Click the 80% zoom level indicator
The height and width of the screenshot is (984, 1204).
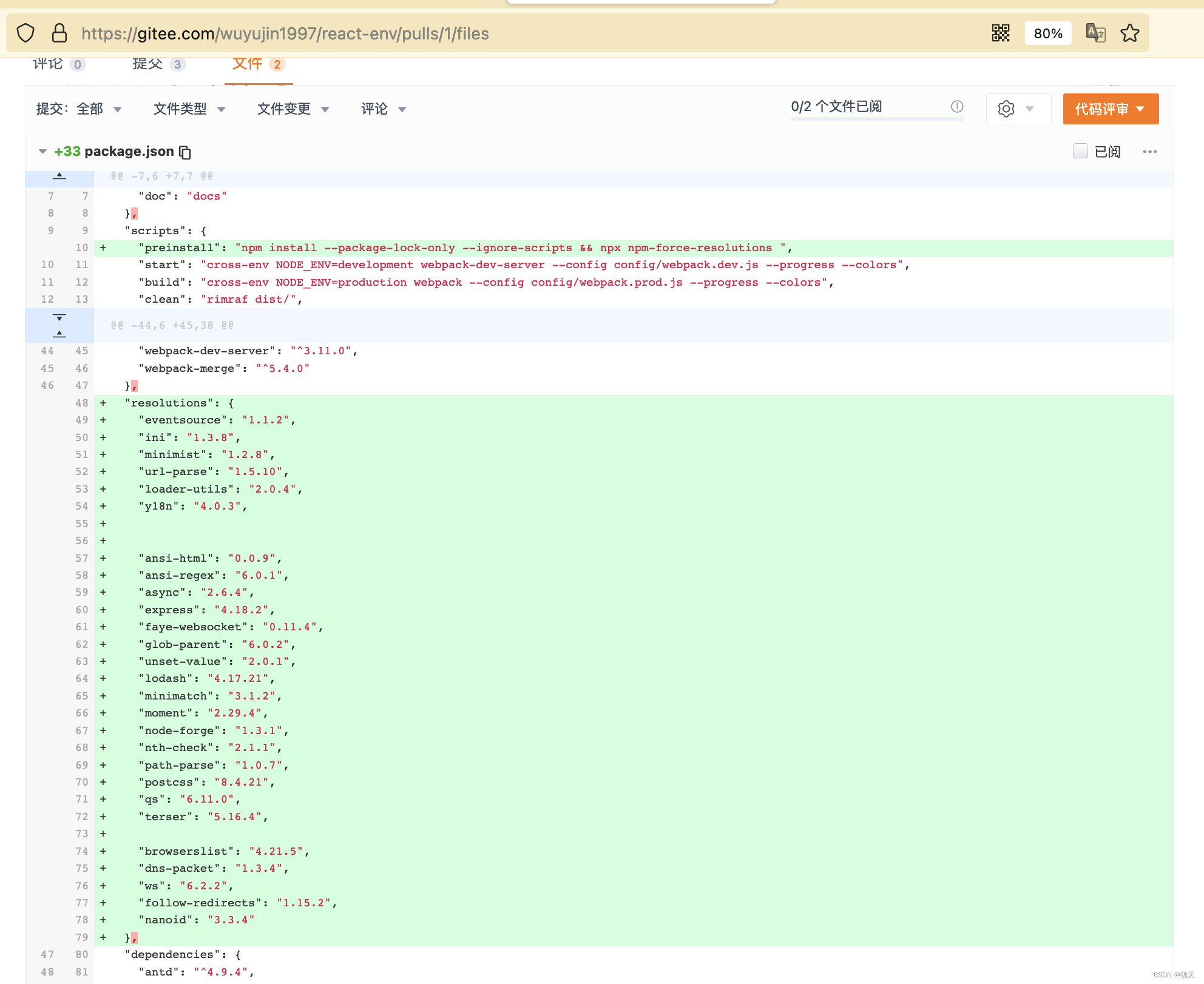pos(1047,33)
